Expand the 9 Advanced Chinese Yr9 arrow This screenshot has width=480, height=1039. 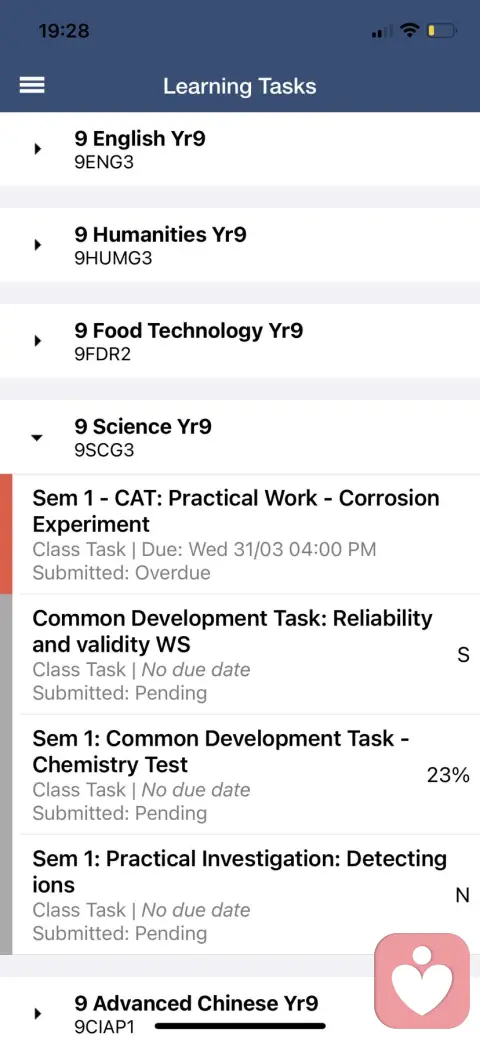tap(38, 1014)
